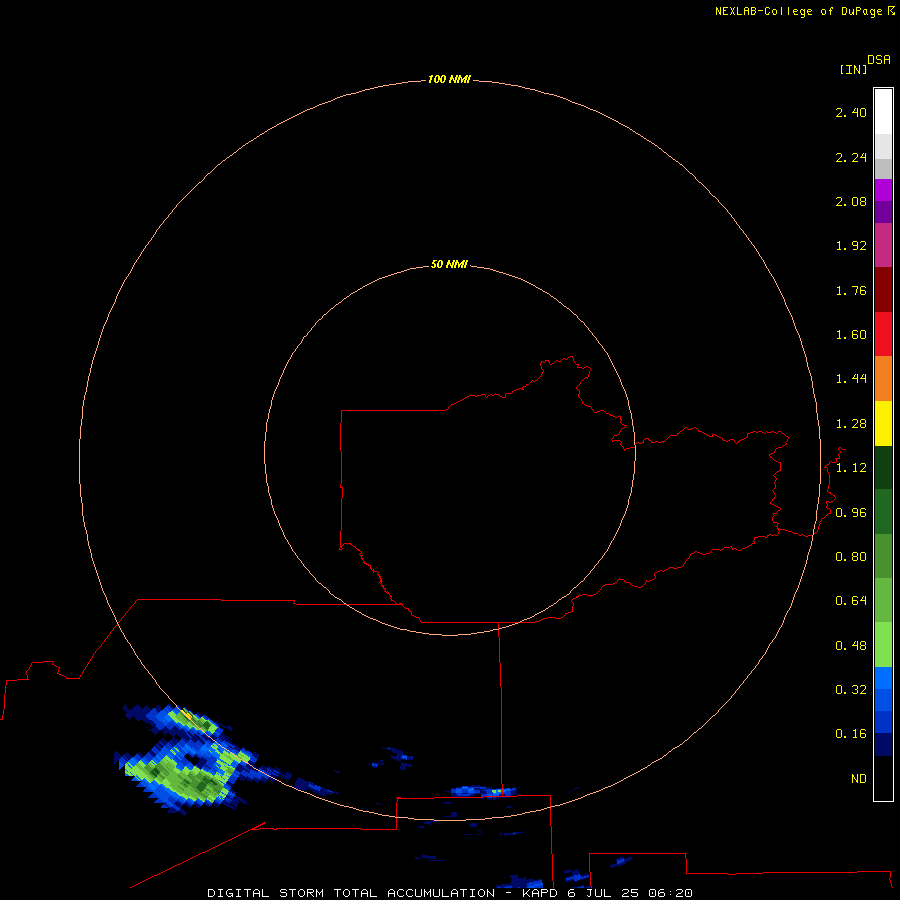The height and width of the screenshot is (900, 900).
Task: Click the 0.64 legend value
Action: click(851, 601)
